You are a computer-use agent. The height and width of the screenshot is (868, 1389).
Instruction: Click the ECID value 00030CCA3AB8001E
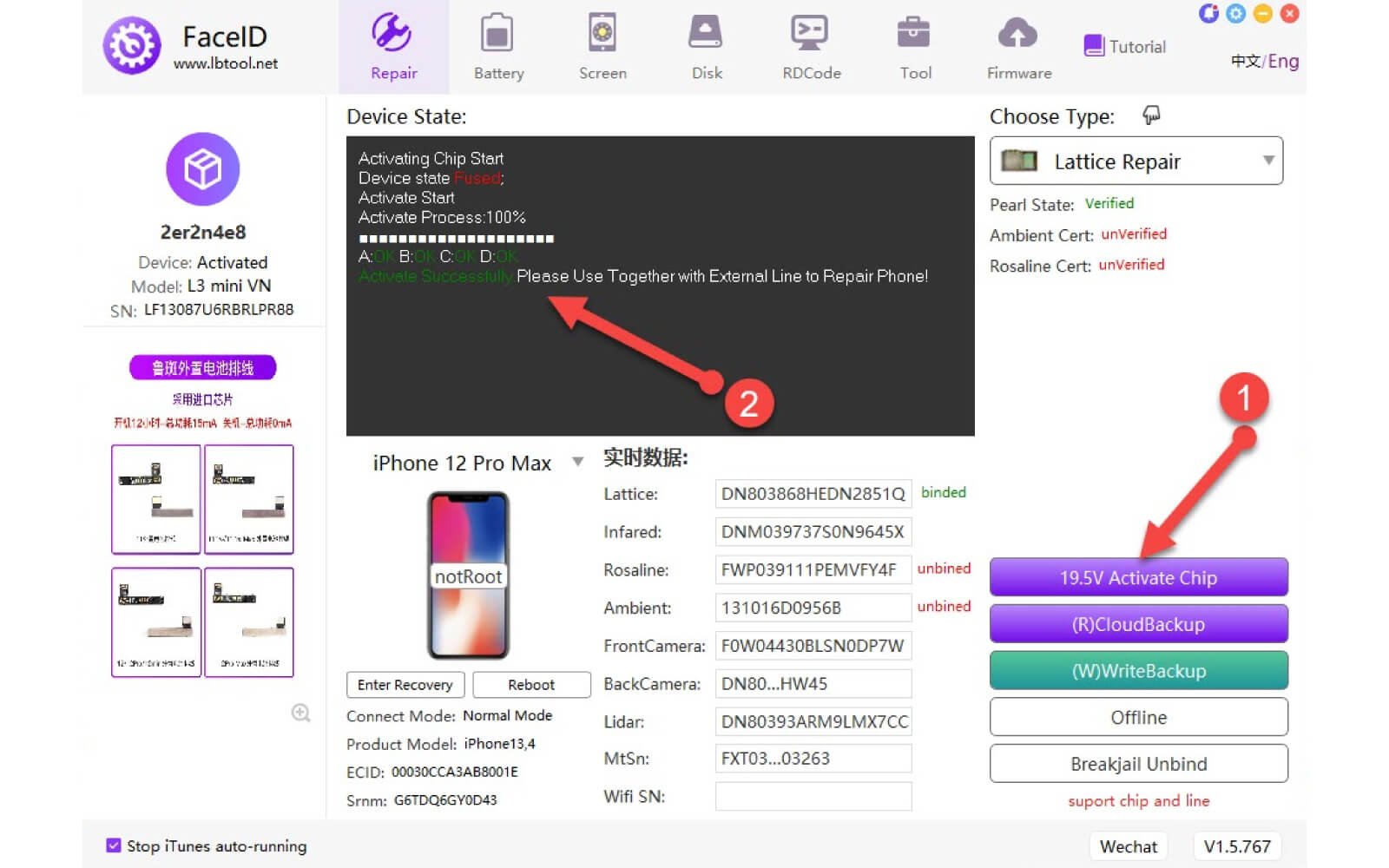click(x=454, y=772)
